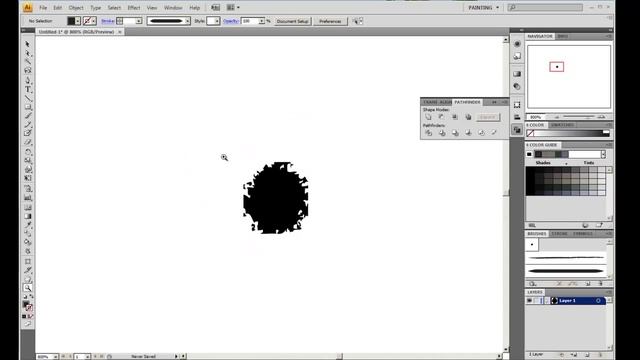Image resolution: width=640 pixels, height=360 pixels.
Task: Open the stroke color dropdown in control bar
Action: 93,21
